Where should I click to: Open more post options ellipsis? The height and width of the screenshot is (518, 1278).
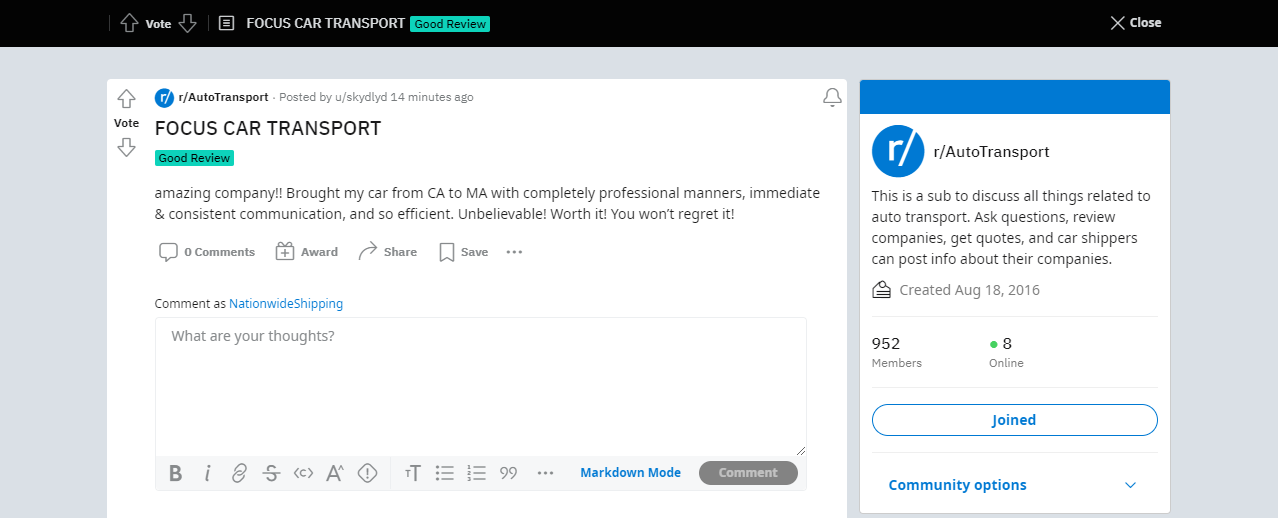(514, 252)
